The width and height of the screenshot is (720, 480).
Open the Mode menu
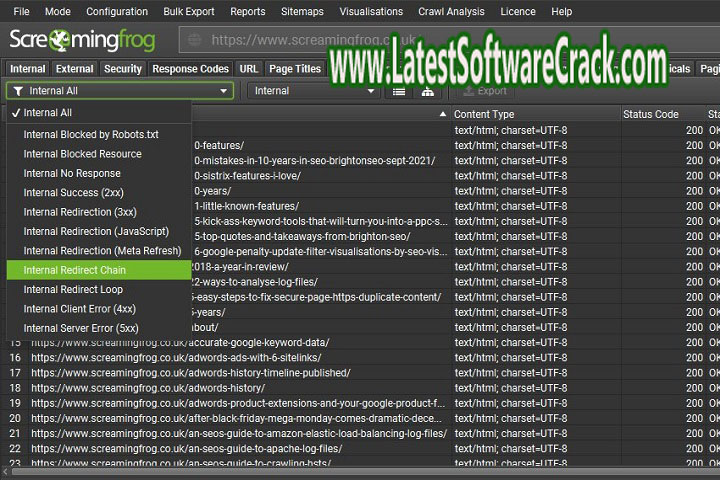coord(58,11)
